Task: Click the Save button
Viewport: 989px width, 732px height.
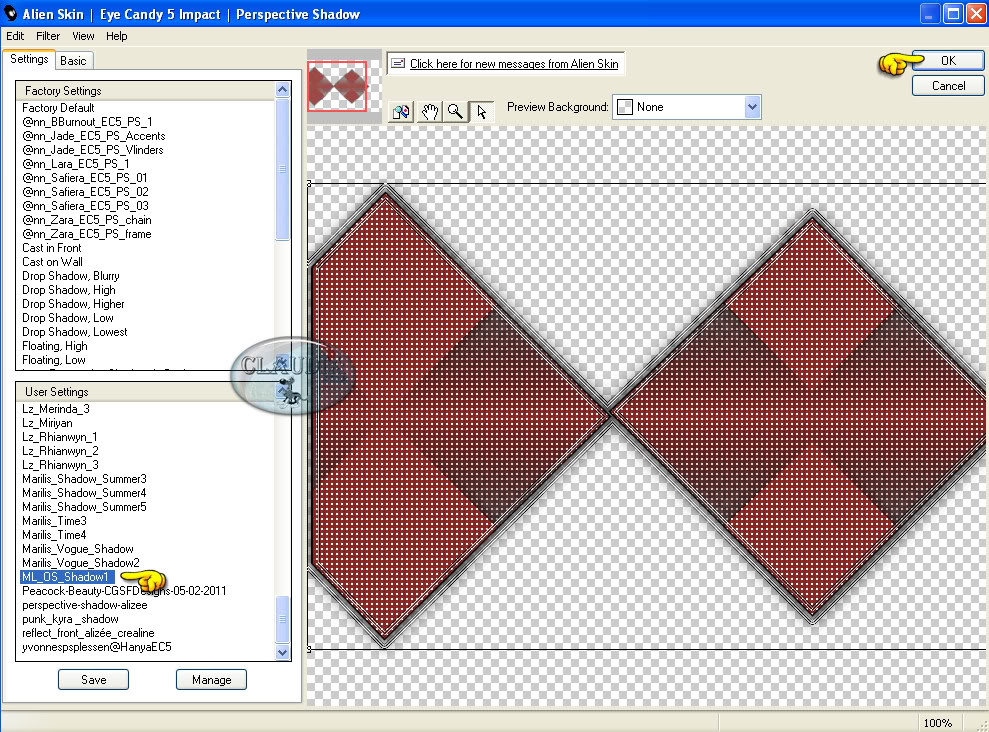Action: 93,680
